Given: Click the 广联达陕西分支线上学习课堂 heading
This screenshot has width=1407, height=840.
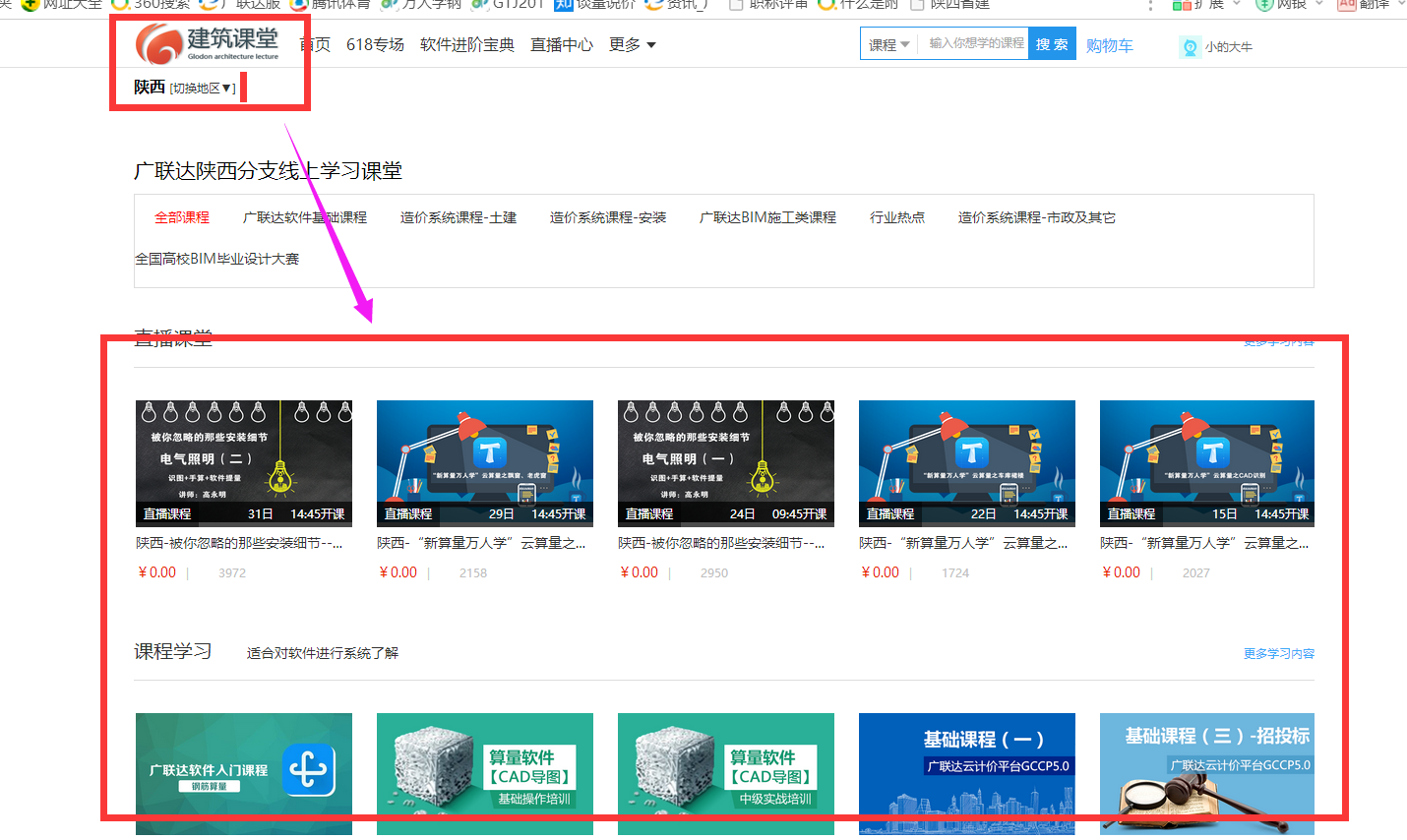Looking at the screenshot, I should pos(268,171).
